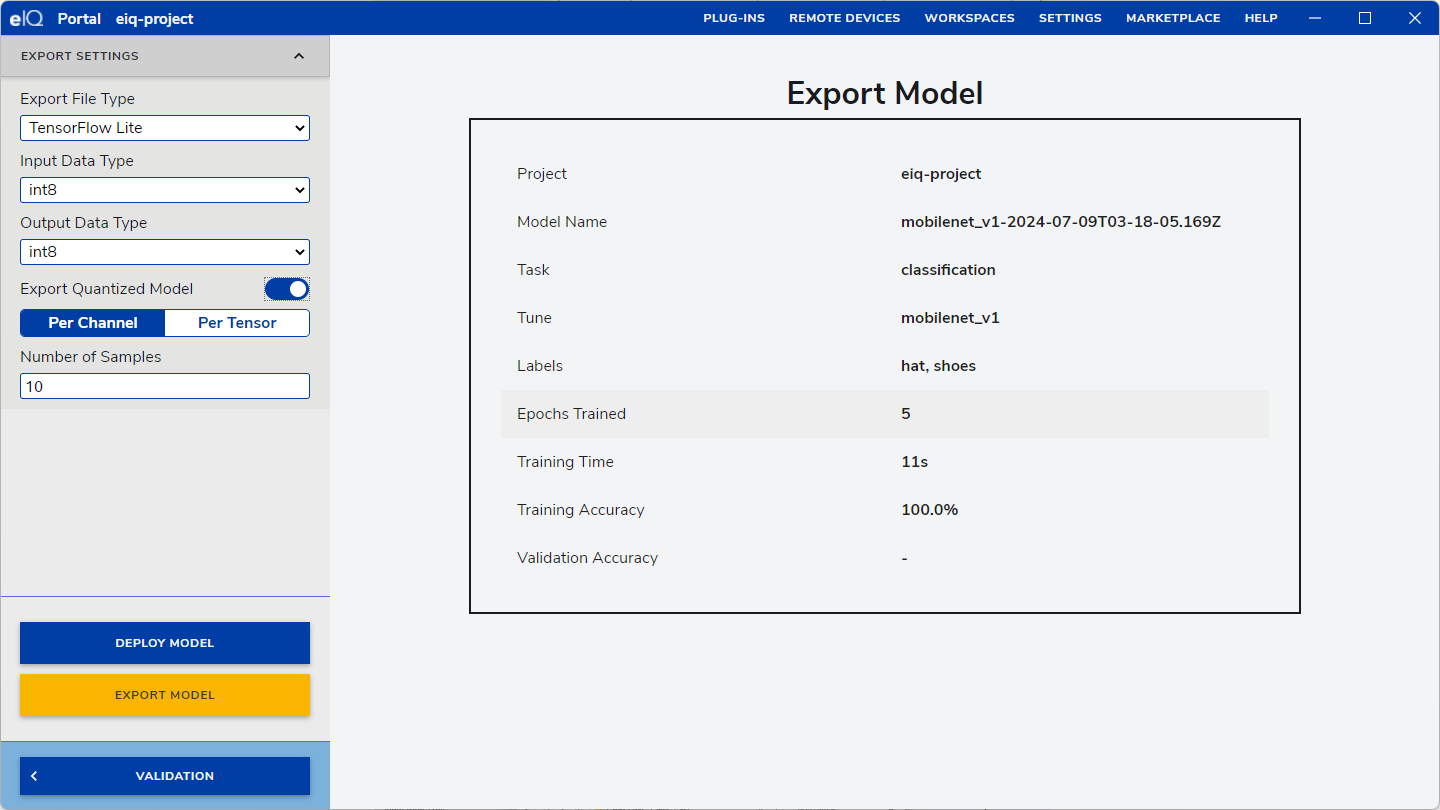Click the Validation Accuracy label
1440x810 pixels.
(587, 558)
